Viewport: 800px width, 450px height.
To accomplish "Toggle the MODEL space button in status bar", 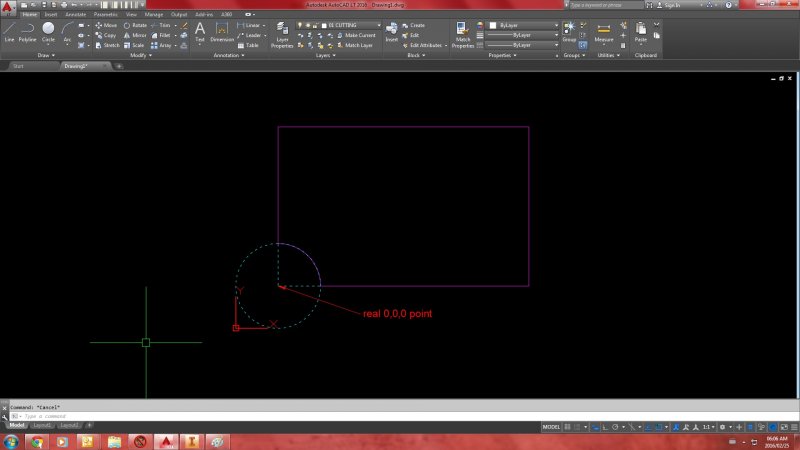I will click(551, 427).
